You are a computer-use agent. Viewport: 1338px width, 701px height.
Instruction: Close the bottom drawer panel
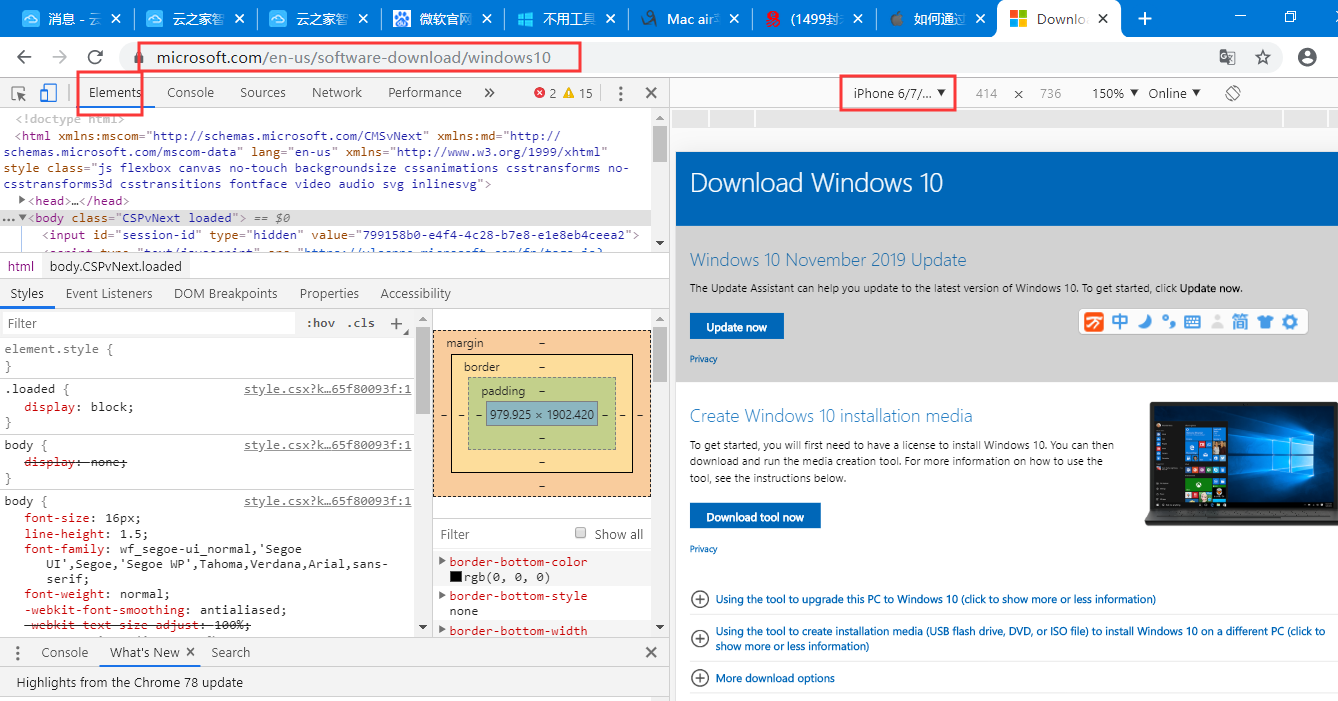click(x=651, y=653)
